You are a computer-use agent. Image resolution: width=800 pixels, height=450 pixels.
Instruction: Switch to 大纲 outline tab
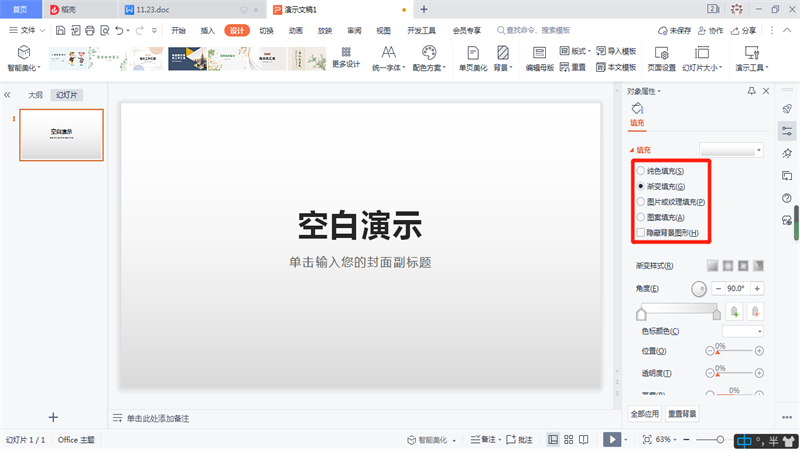[x=35, y=95]
